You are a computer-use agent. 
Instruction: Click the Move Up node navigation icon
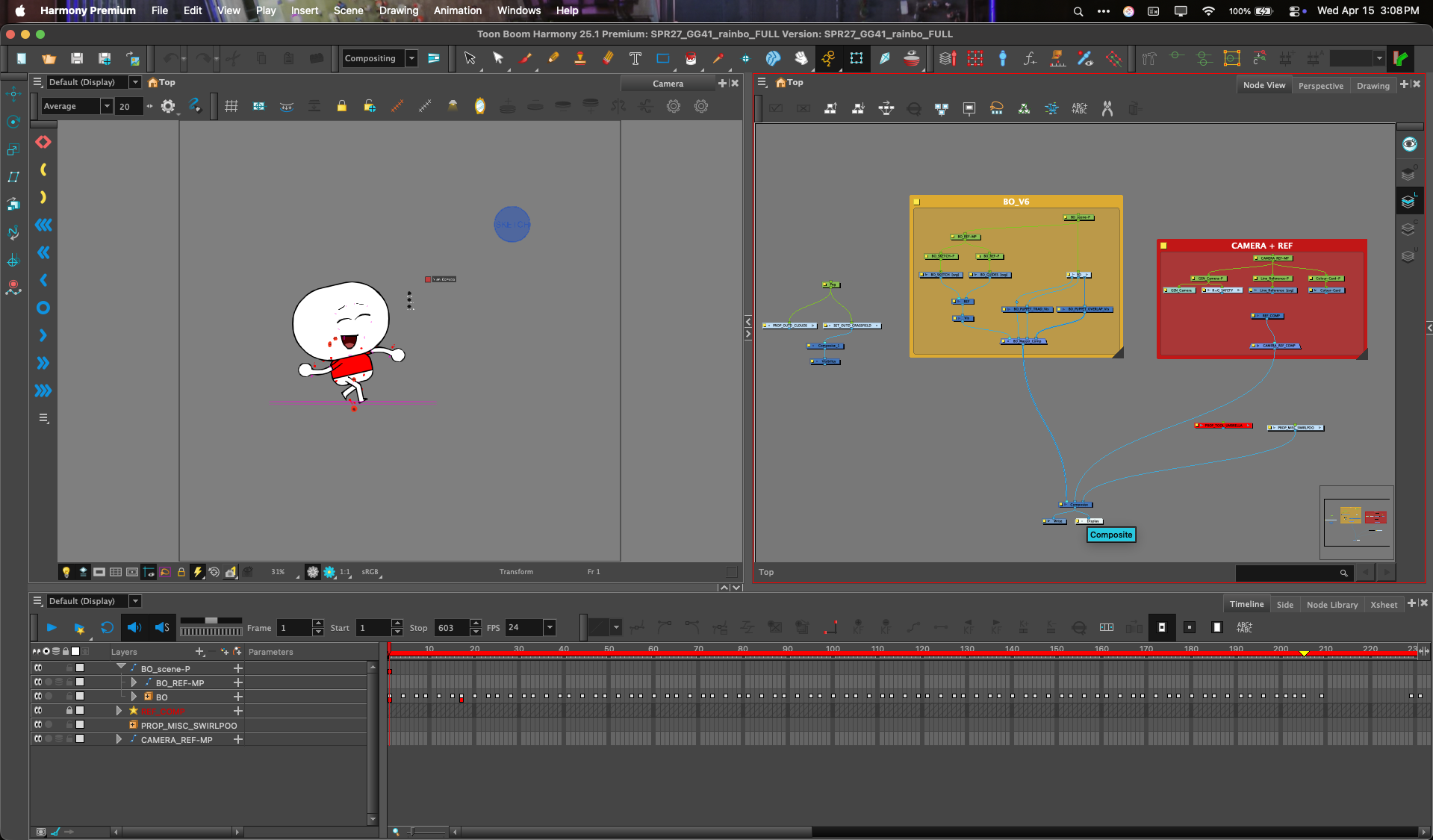(830, 108)
